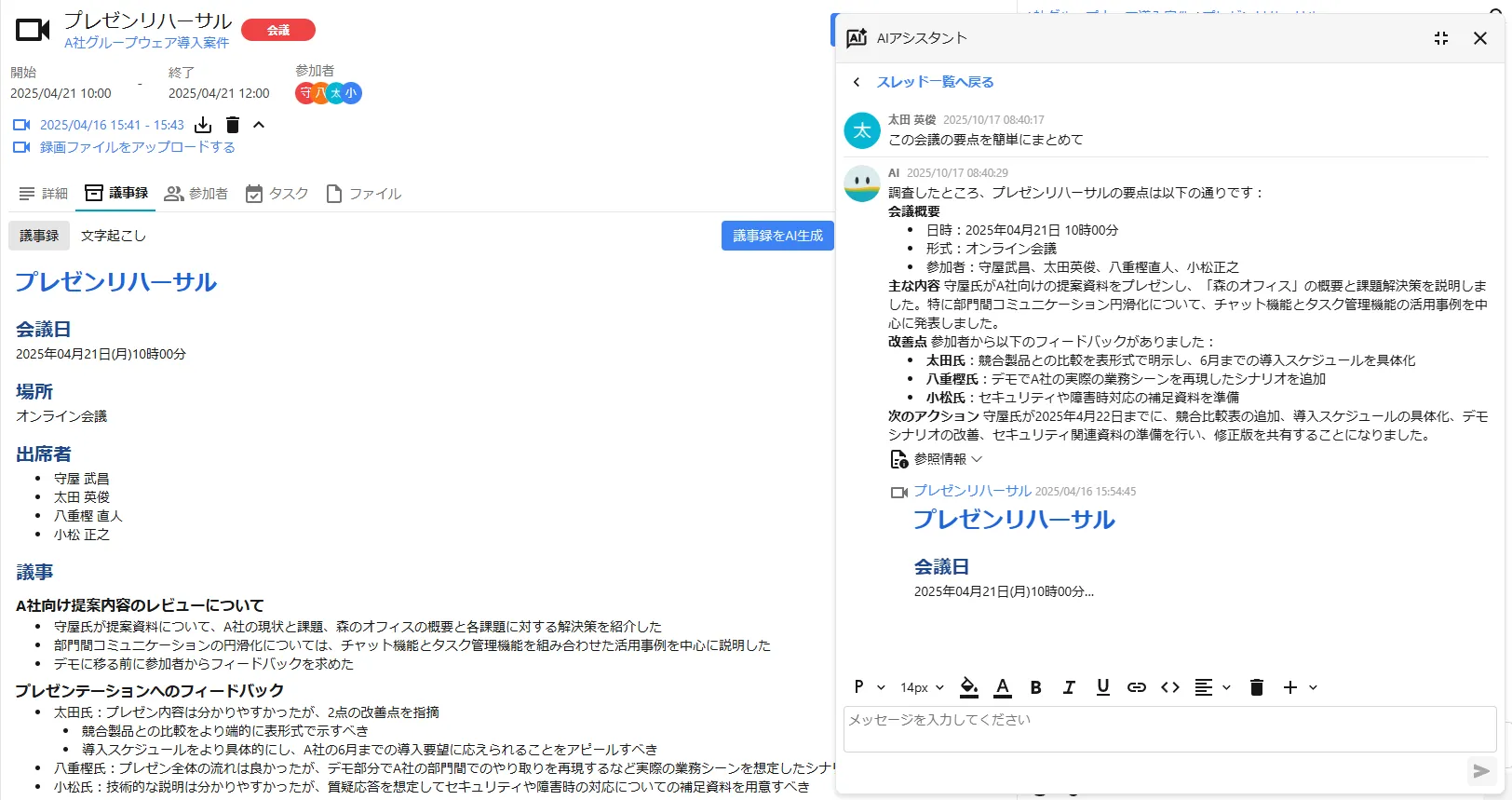Go back via スレッド一覧へ戻る
The height and width of the screenshot is (800, 1512).
[x=935, y=82]
